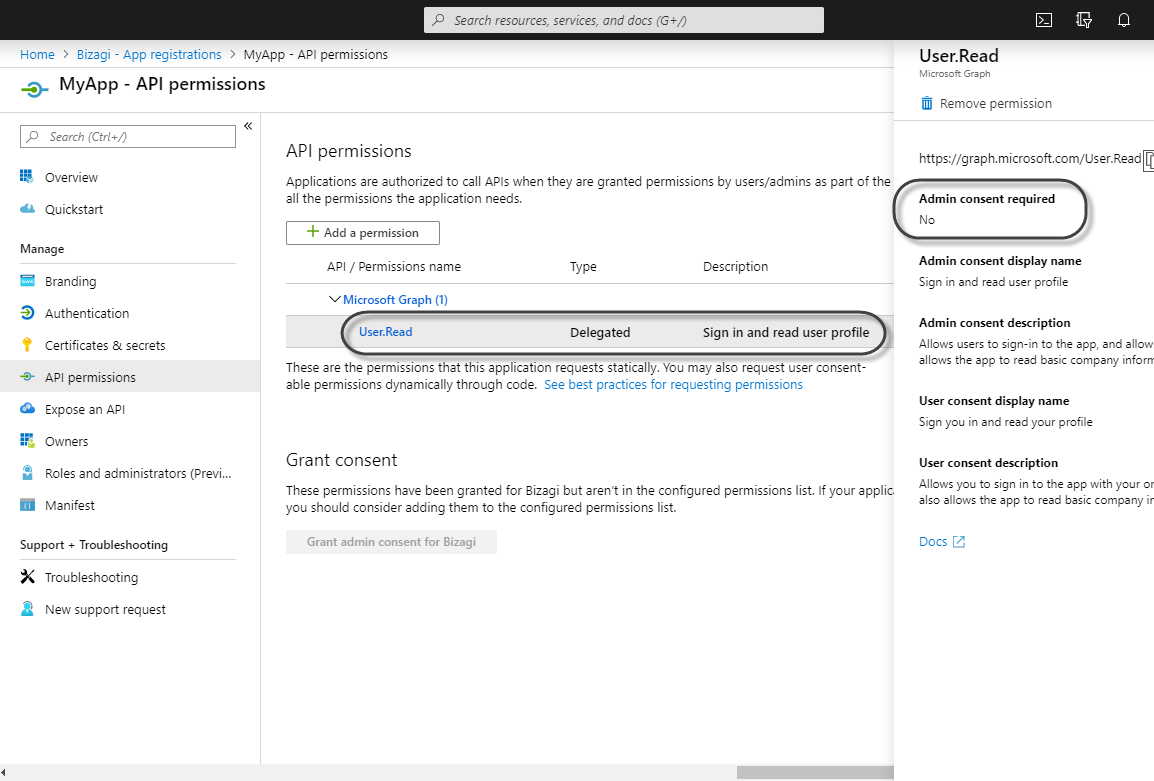Image resolution: width=1154 pixels, height=781 pixels.
Task: Click the plus icon on Add a permission
Action: pyautogui.click(x=313, y=232)
